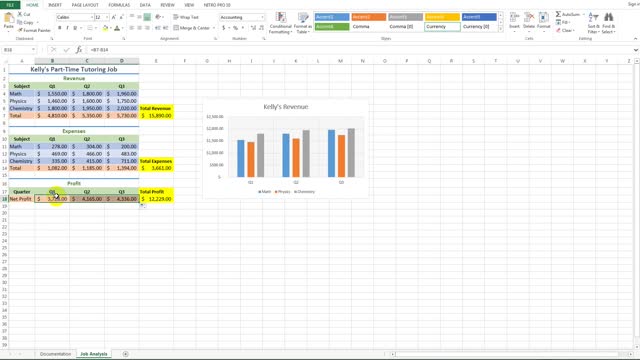The height and width of the screenshot is (360, 640).
Task: Open Find & Select binoculars
Action: click(x=609, y=23)
